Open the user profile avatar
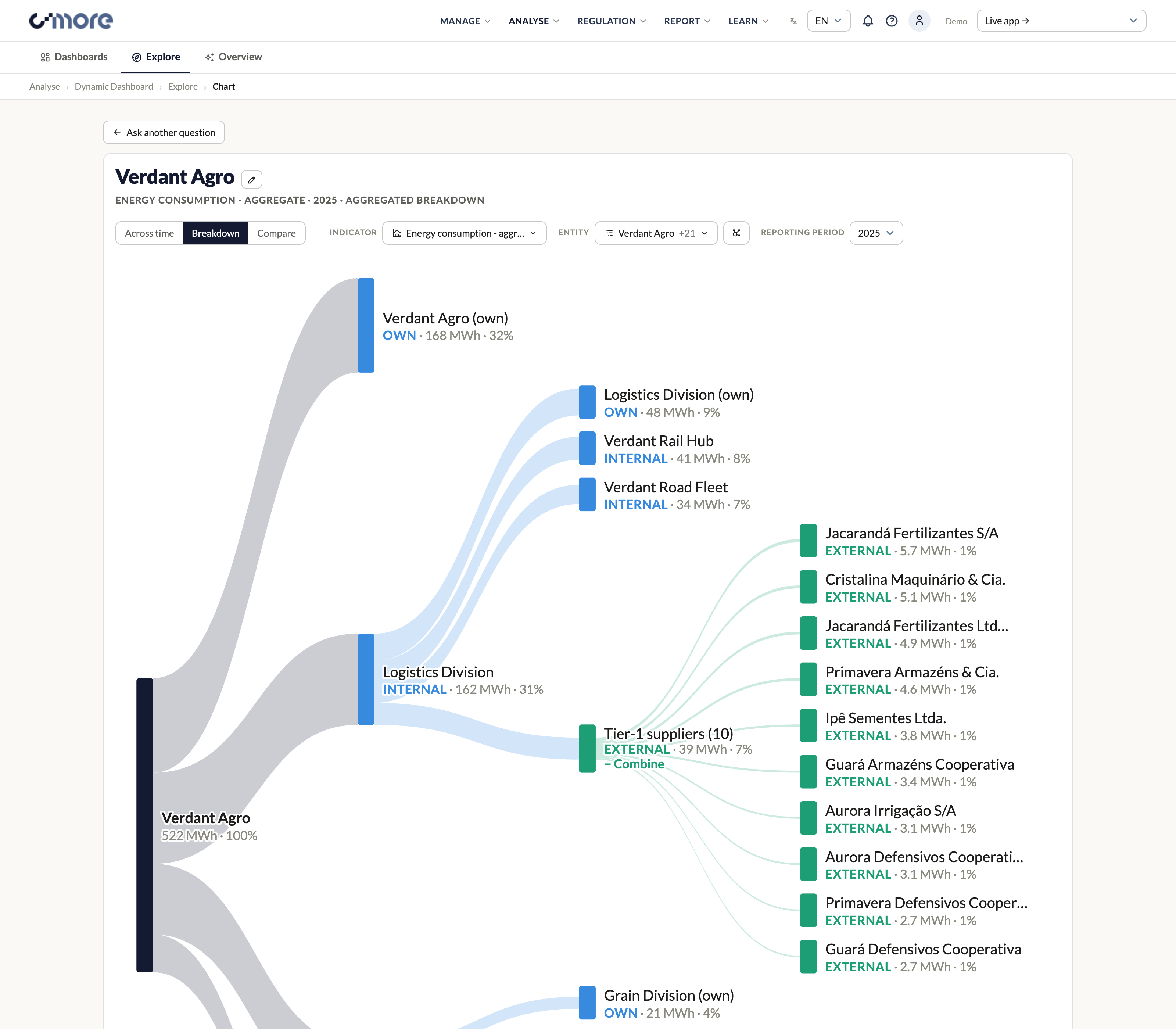 point(919,21)
